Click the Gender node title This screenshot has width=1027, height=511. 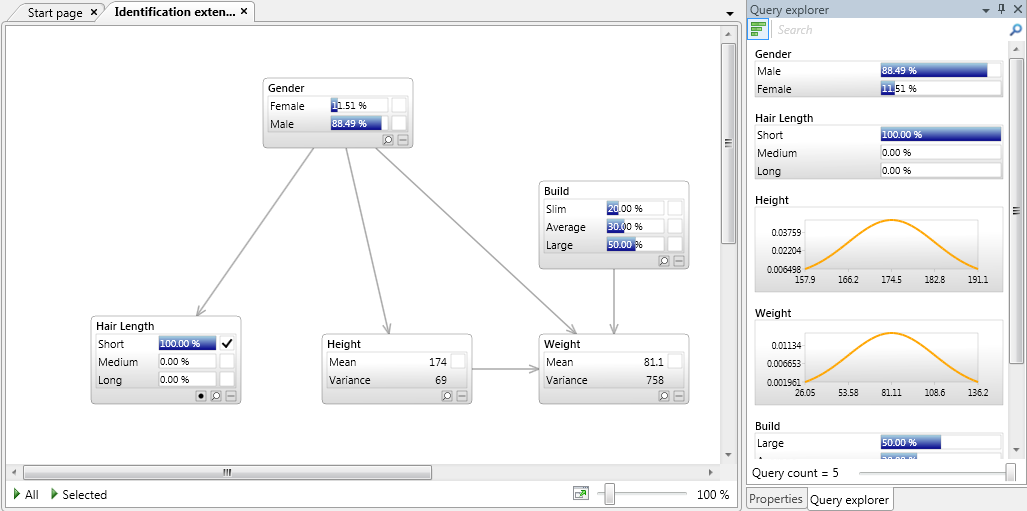(286, 88)
